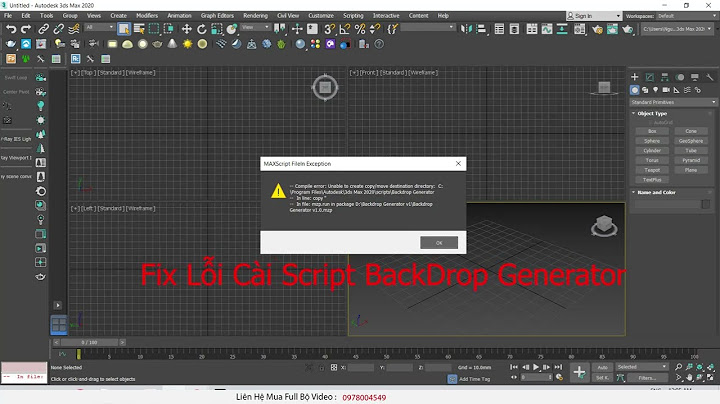
Task: Click the Teapot primitive button
Action: 652,170
